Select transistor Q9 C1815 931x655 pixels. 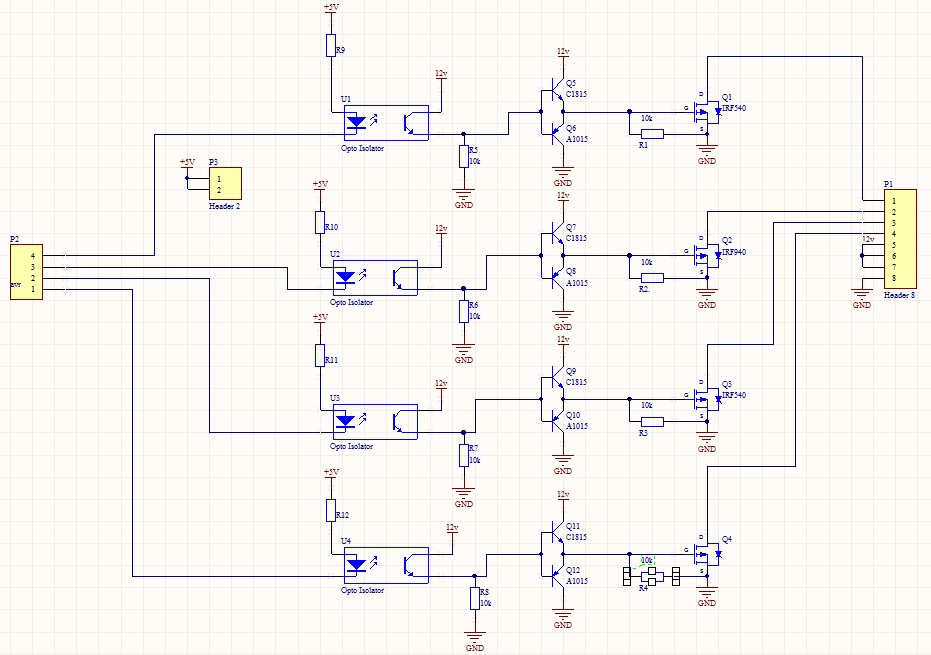[557, 377]
